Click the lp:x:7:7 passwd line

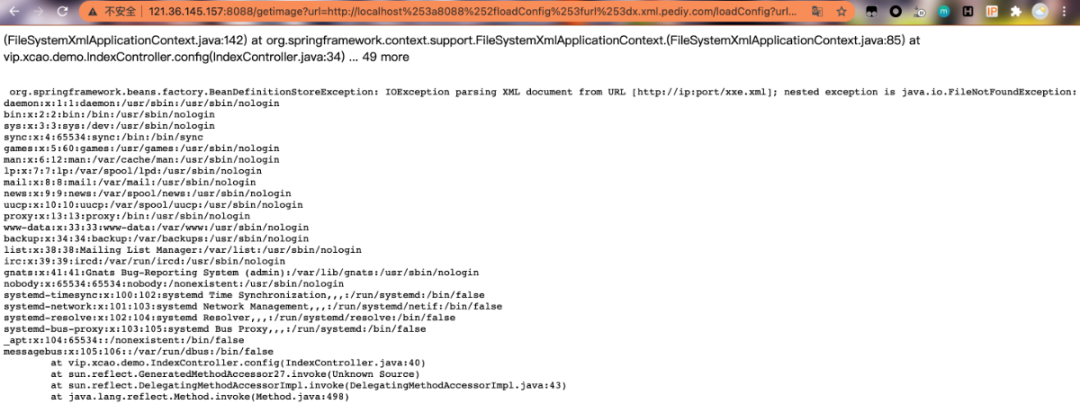point(132,171)
